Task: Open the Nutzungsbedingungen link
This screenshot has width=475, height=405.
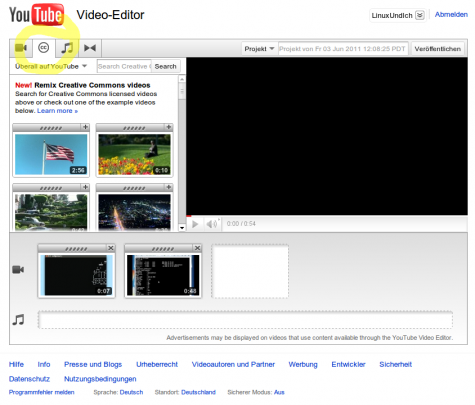Action: tap(100, 379)
